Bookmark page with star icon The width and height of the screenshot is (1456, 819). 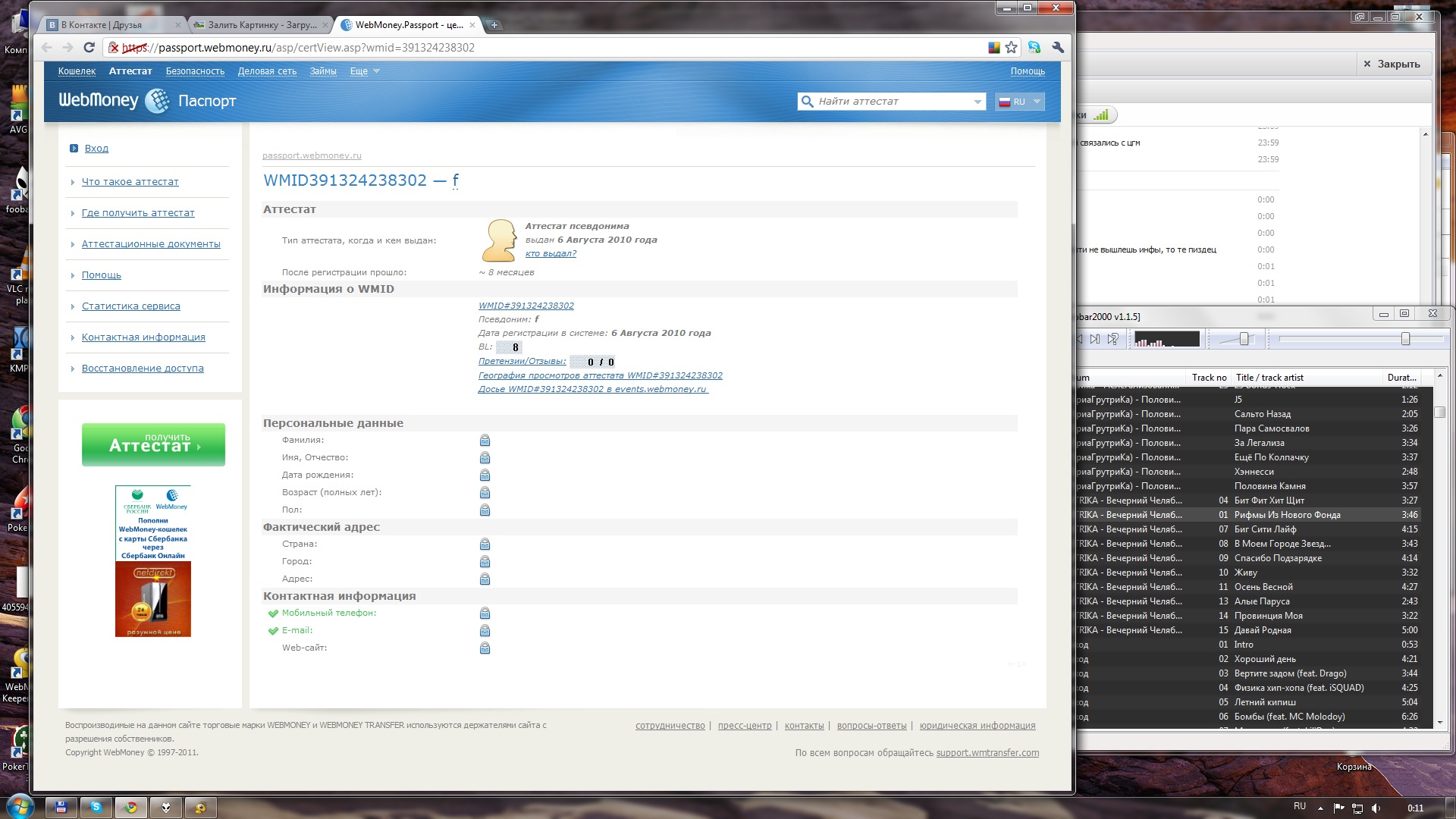(1011, 48)
